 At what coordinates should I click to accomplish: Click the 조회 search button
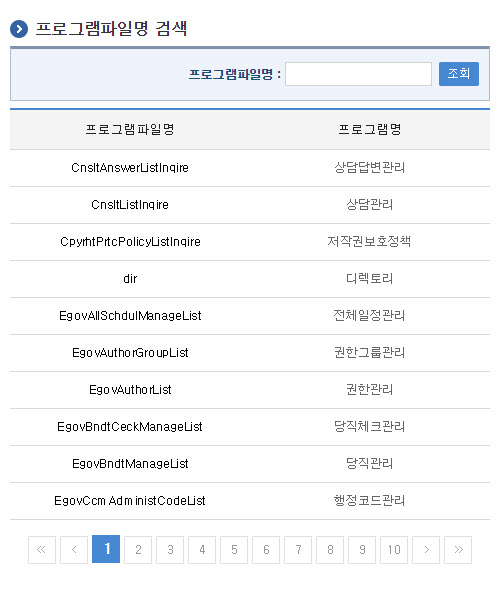coord(459,74)
